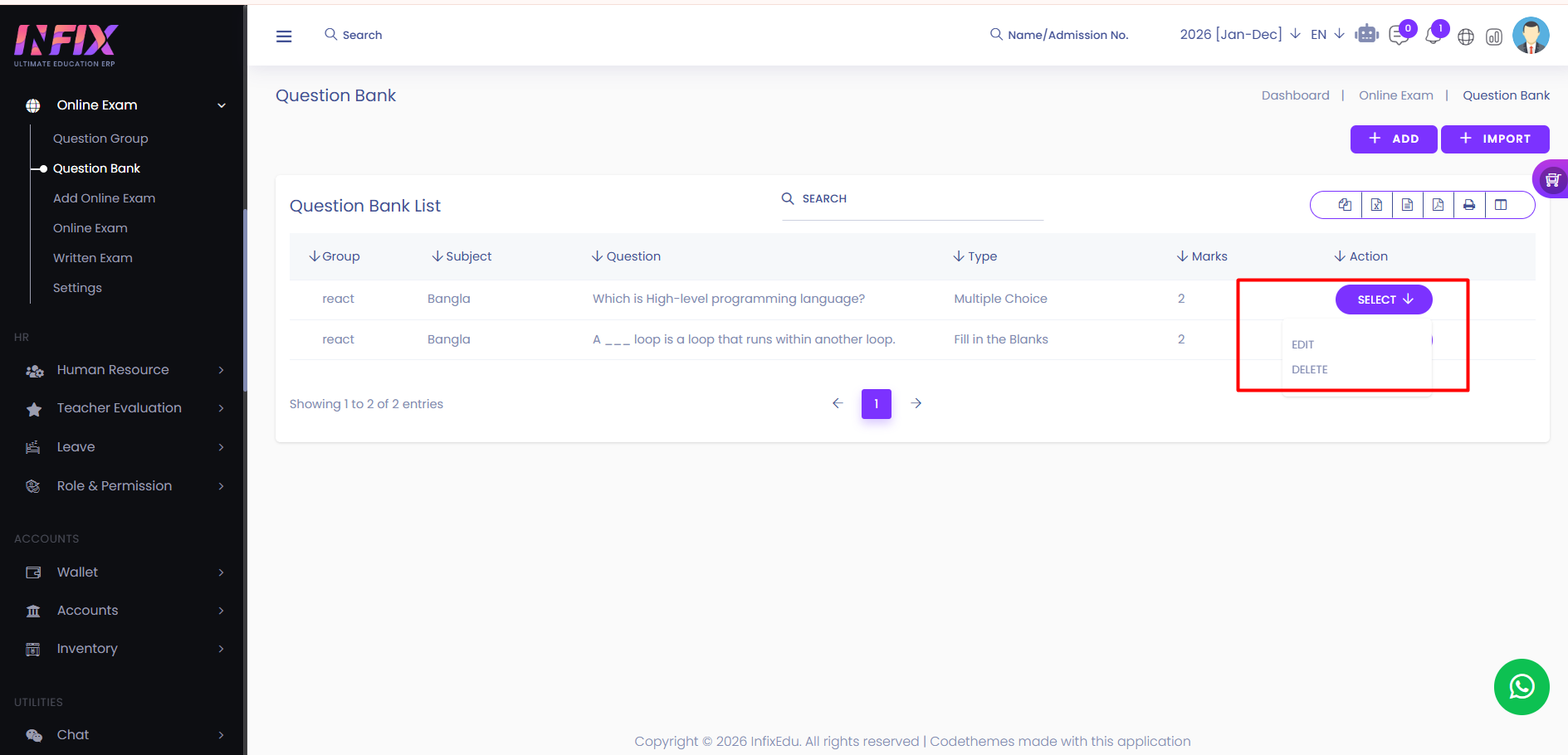Go to next page arrow

pos(916,403)
